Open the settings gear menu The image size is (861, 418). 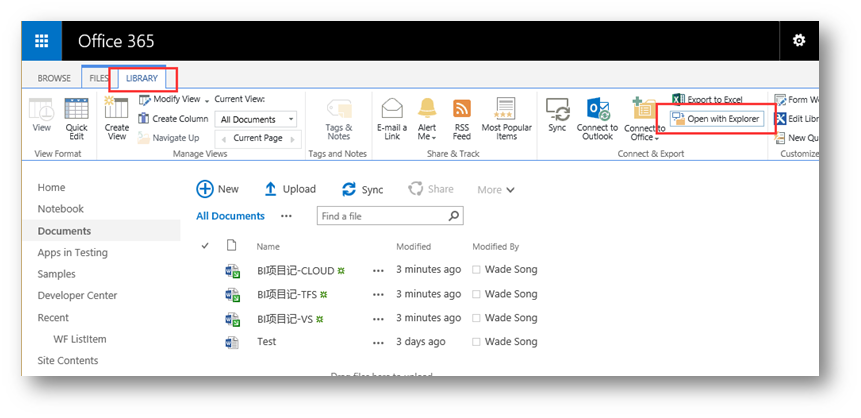[x=799, y=41]
